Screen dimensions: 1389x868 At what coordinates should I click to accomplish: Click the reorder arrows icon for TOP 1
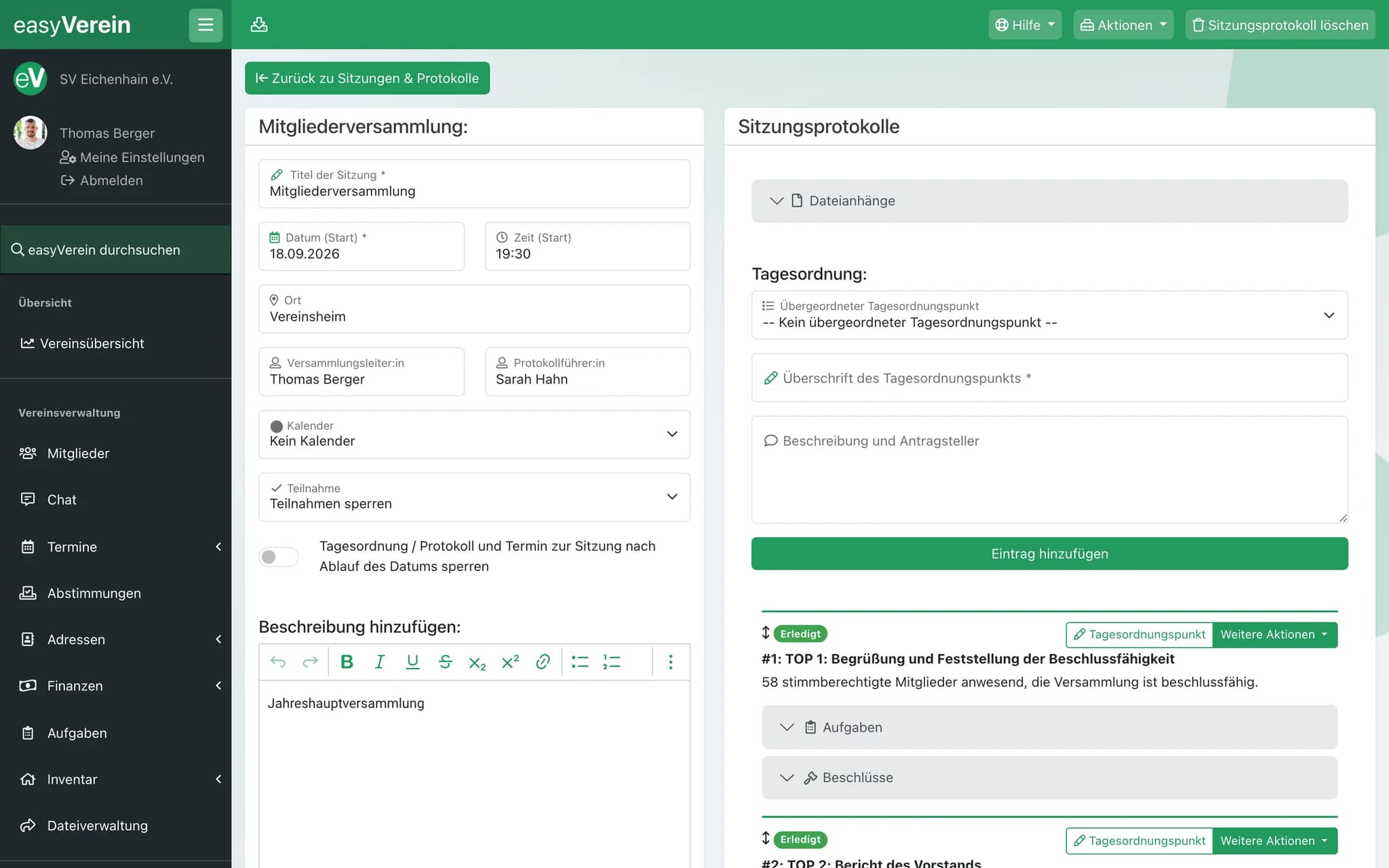(x=766, y=633)
